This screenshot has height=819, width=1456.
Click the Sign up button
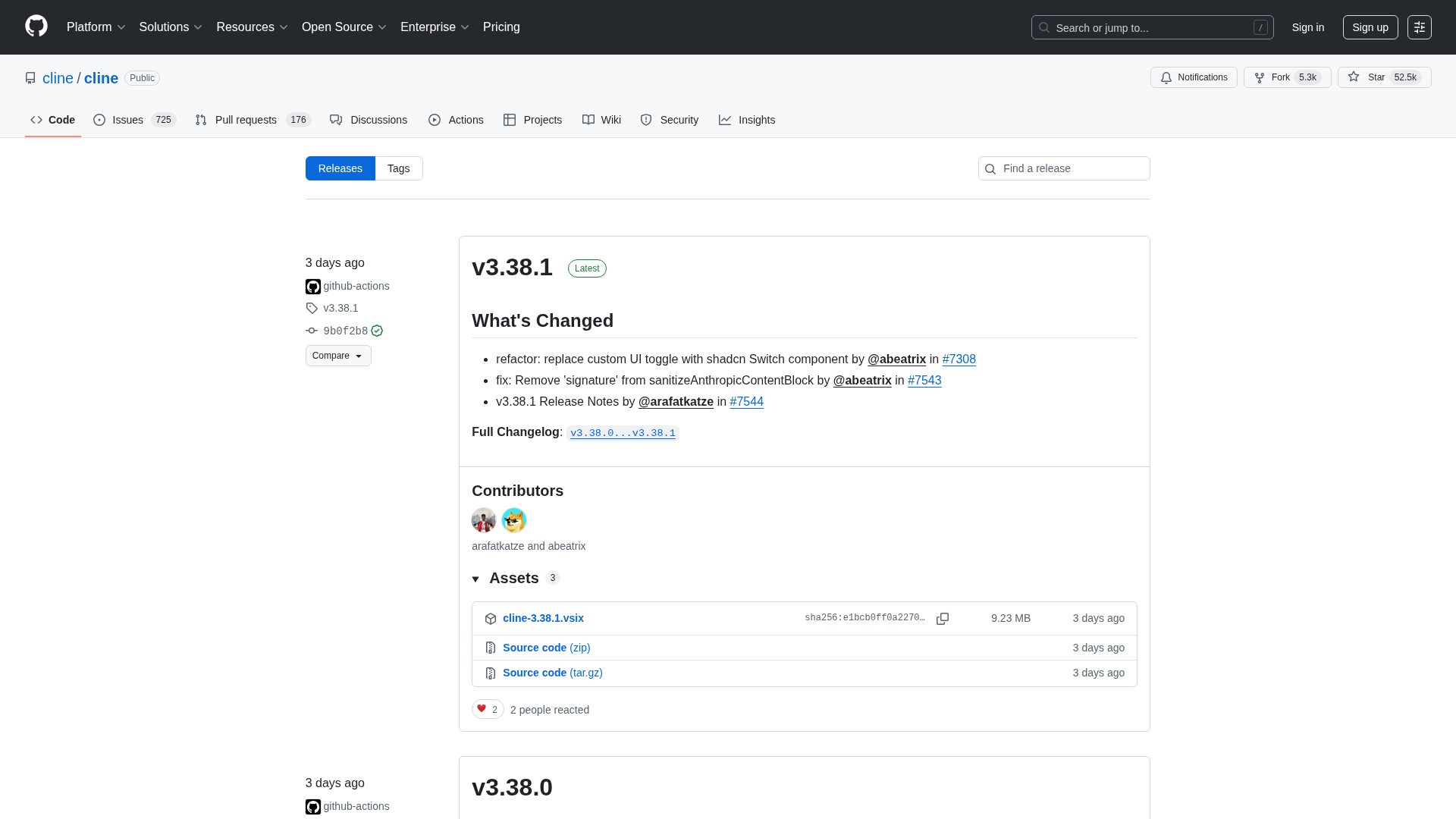tap(1370, 27)
